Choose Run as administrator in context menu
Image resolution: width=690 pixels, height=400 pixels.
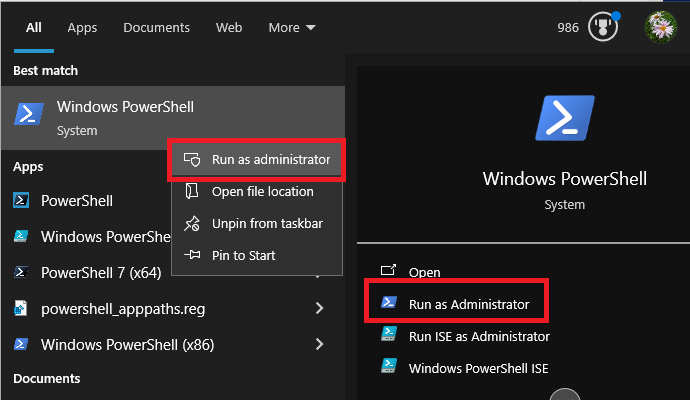[257, 159]
